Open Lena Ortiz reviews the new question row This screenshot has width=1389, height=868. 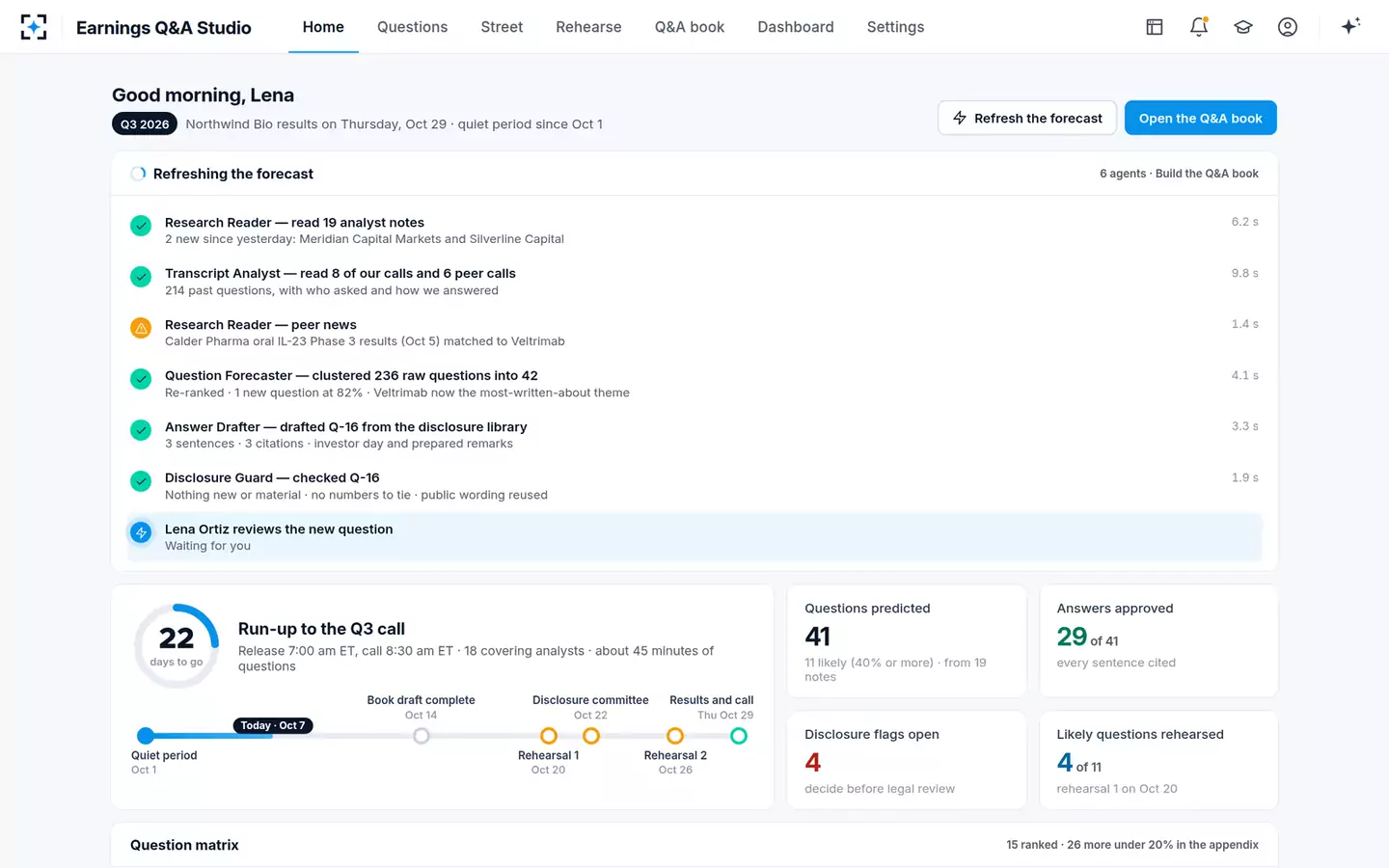click(x=694, y=537)
